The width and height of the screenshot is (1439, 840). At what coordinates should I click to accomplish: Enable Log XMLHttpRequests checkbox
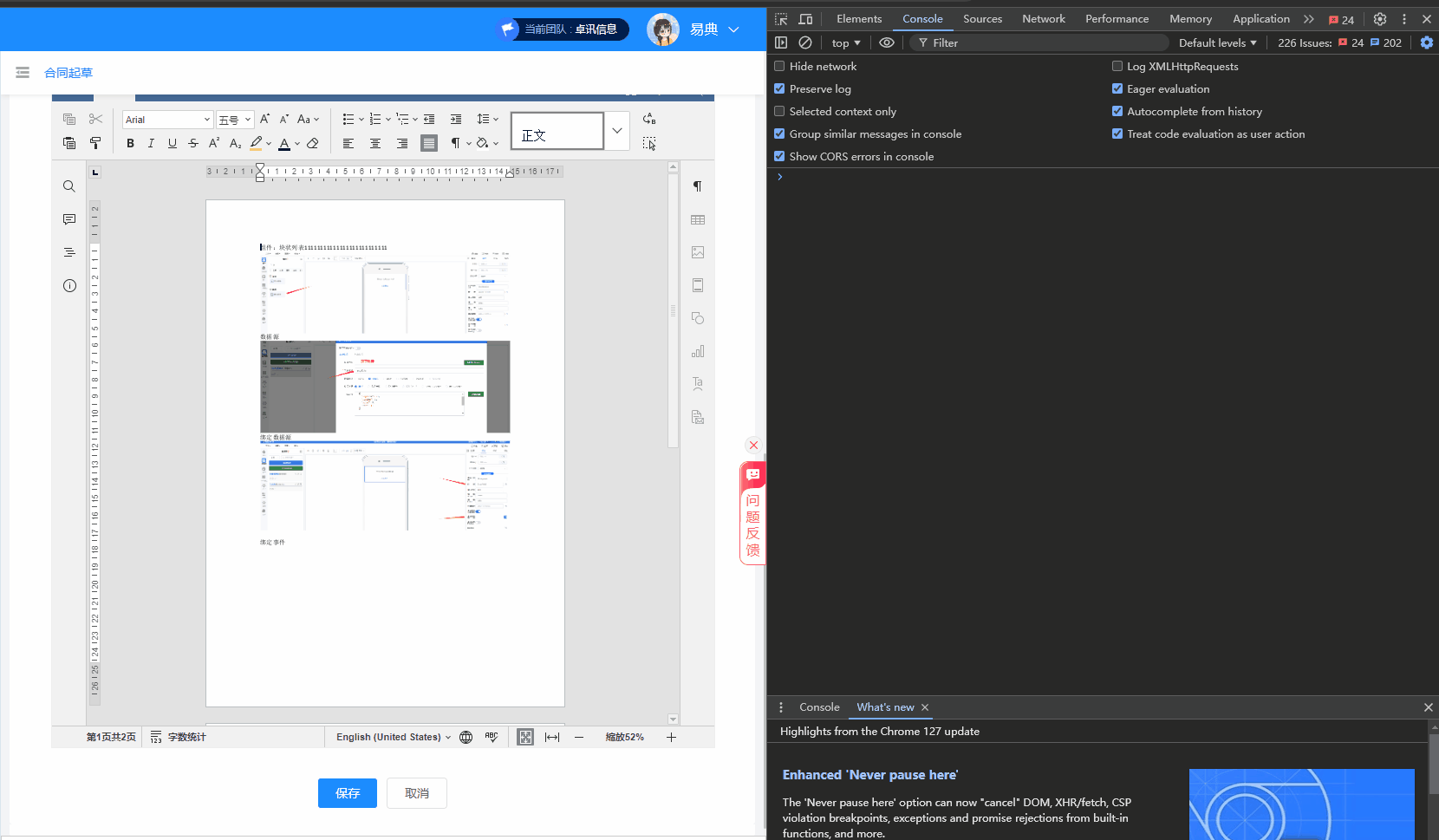click(1117, 66)
